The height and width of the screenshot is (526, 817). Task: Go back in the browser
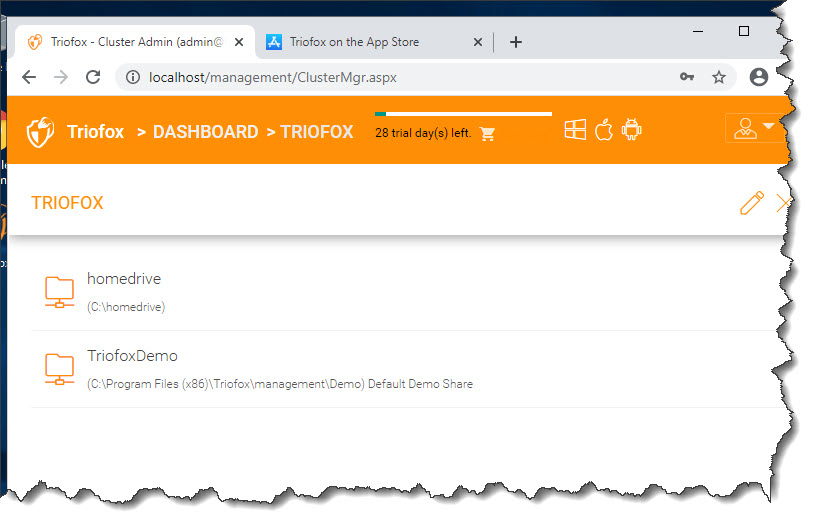[29, 77]
